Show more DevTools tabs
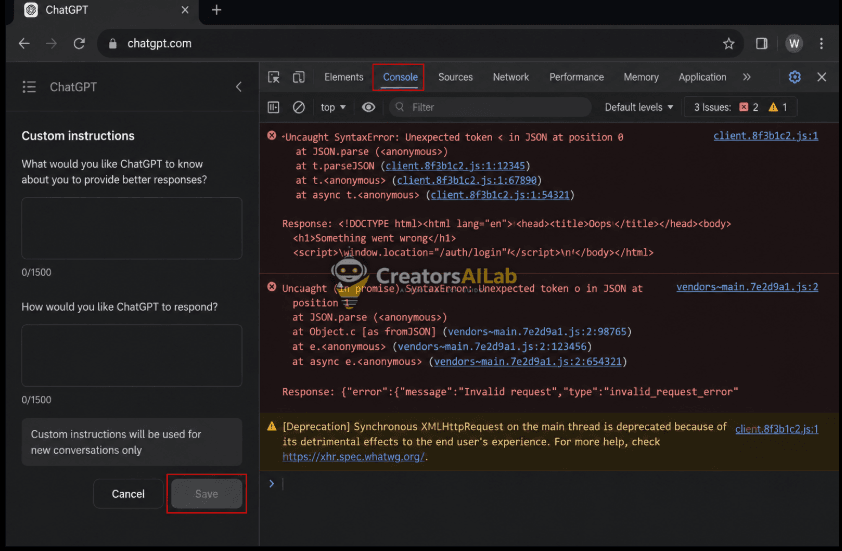This screenshot has width=842, height=551. click(x=746, y=77)
